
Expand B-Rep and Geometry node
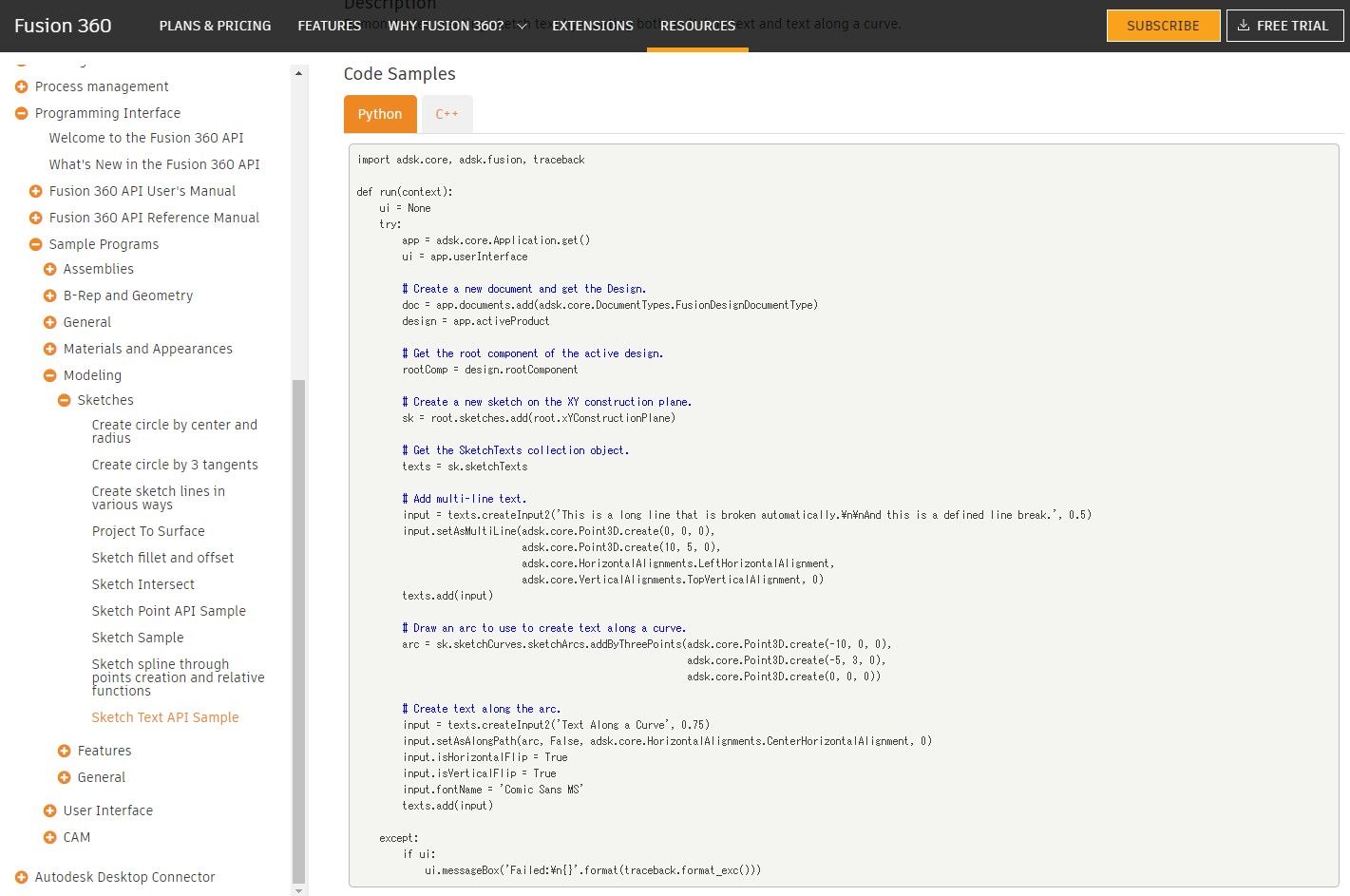49,295
